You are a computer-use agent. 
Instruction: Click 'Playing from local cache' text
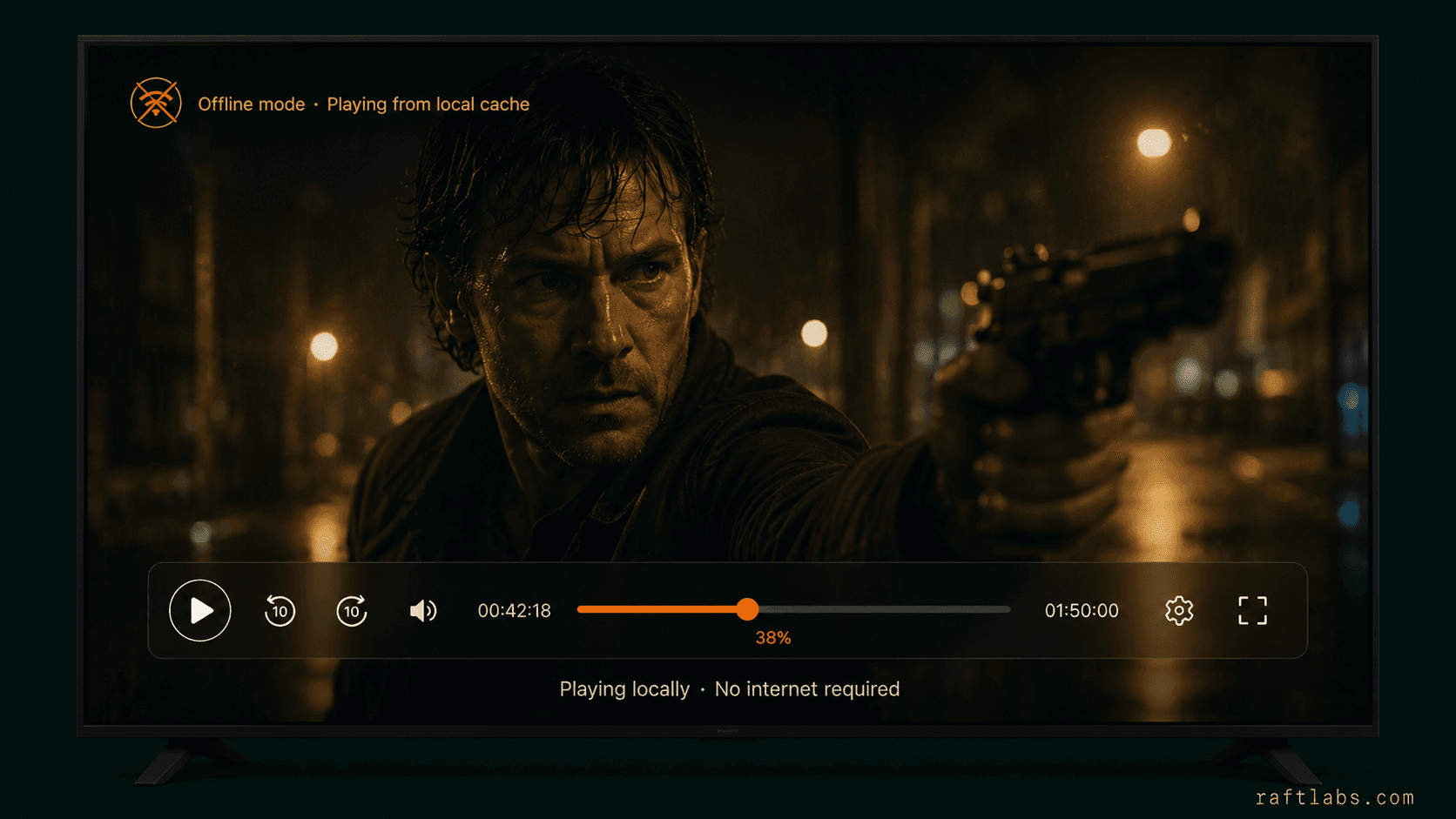428,104
